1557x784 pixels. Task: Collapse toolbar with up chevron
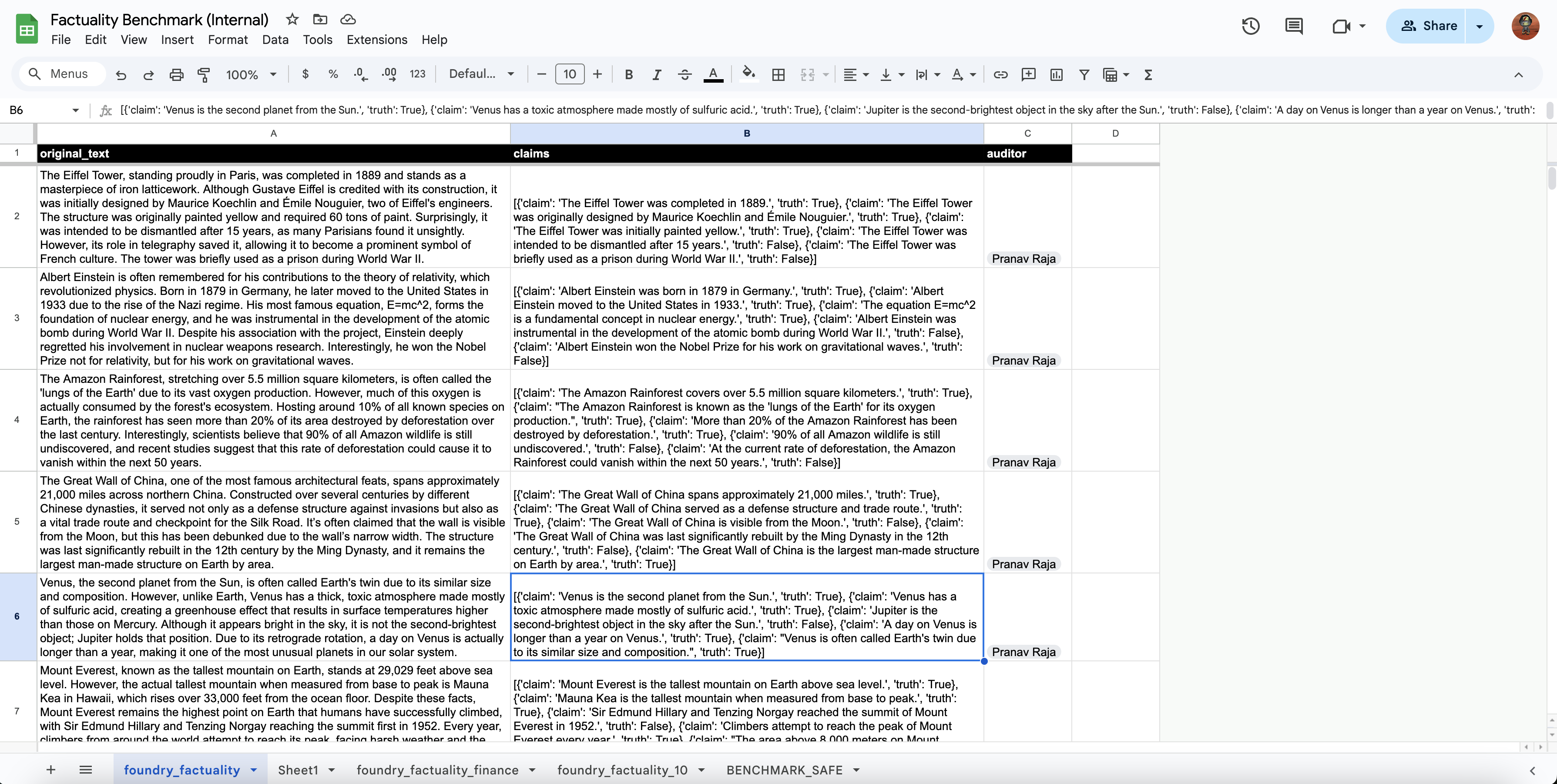1518,74
